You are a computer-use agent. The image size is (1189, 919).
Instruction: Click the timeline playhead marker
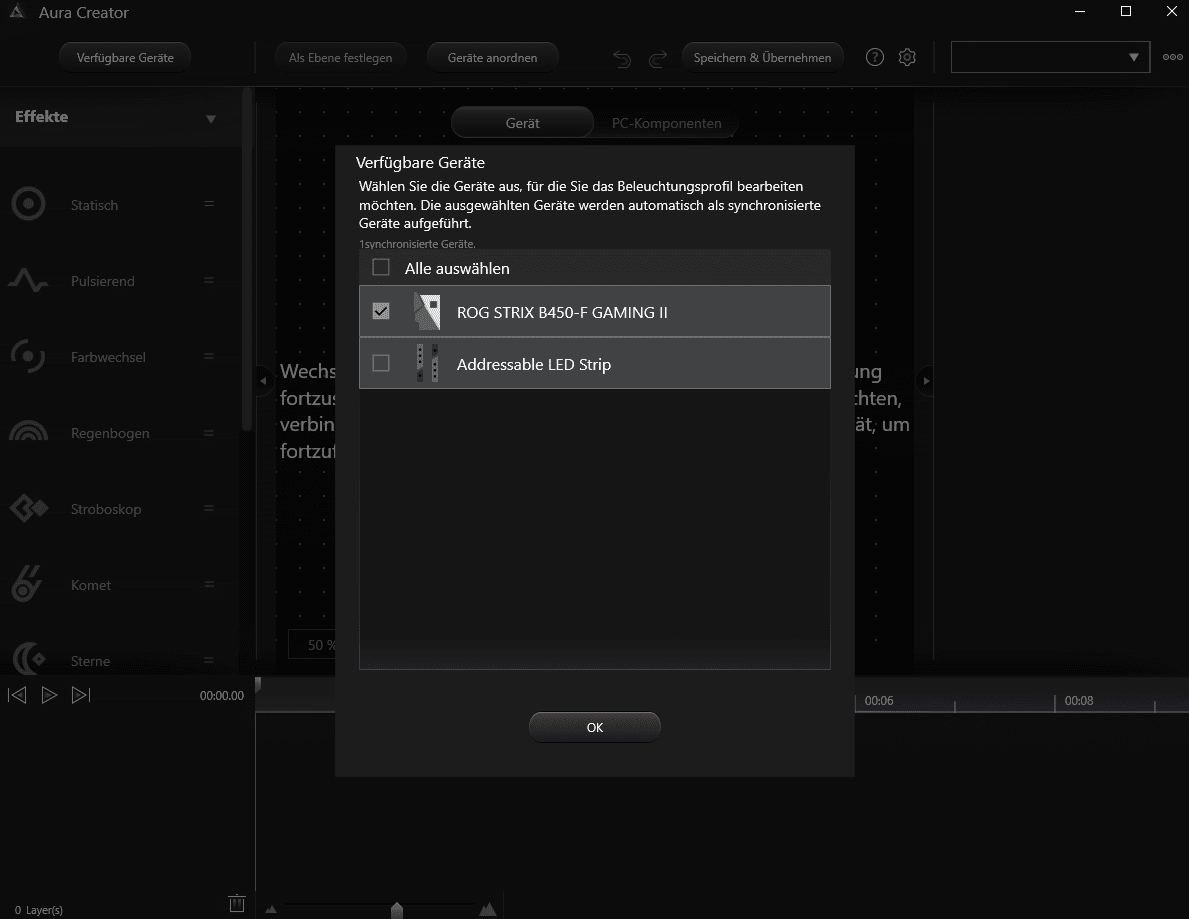[258, 684]
